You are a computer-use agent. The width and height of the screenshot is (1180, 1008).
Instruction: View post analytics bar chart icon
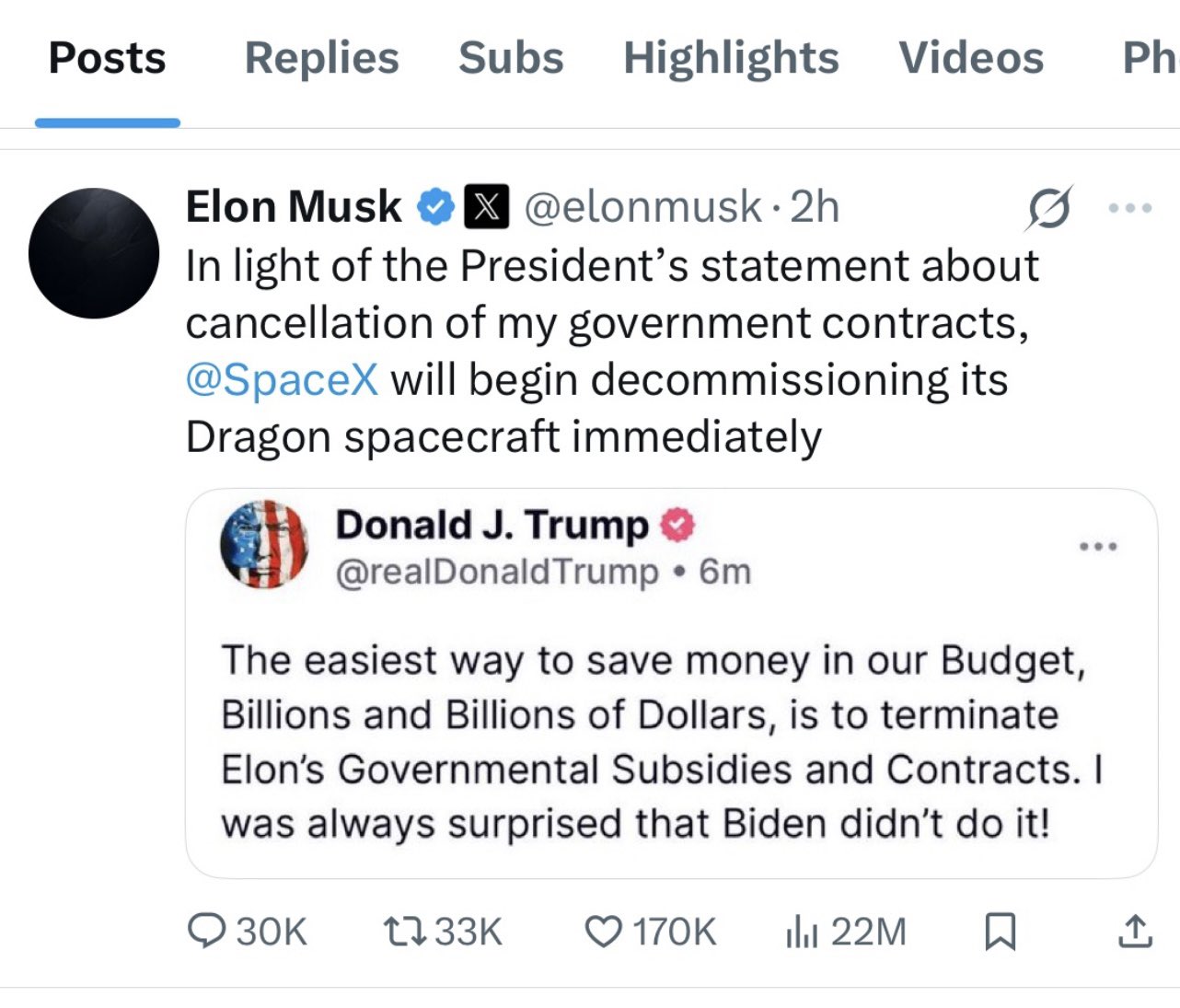click(801, 932)
